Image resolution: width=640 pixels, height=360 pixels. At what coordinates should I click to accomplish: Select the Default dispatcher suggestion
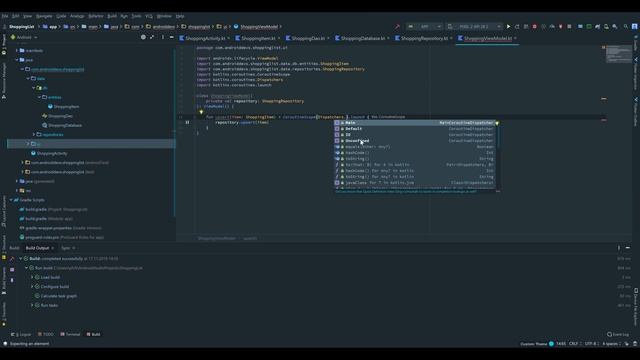[x=415, y=129]
